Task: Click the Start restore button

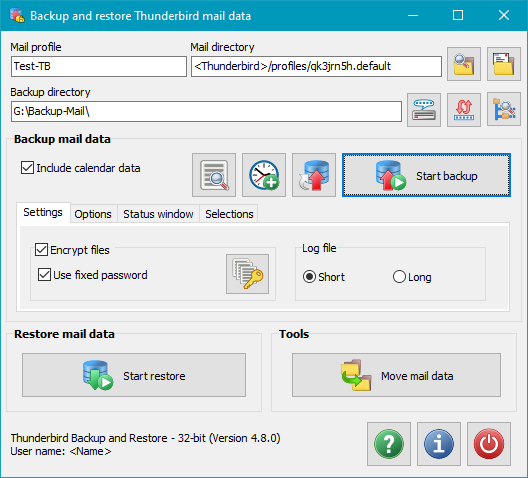Action: [x=134, y=375]
